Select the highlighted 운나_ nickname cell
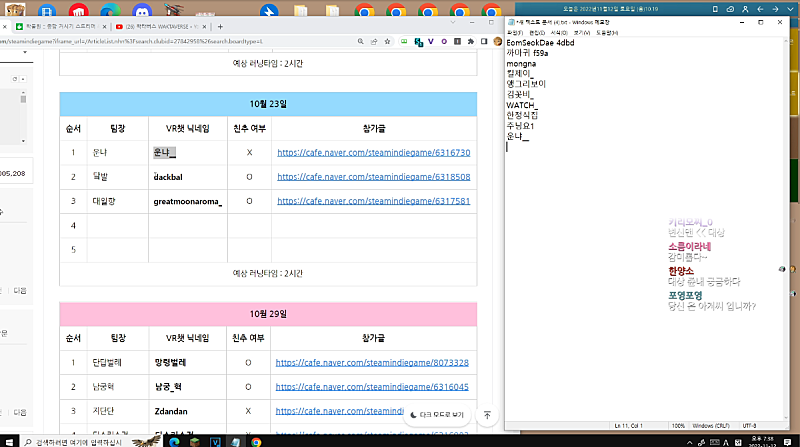Viewport: 800px width, 447px height. (x=165, y=153)
